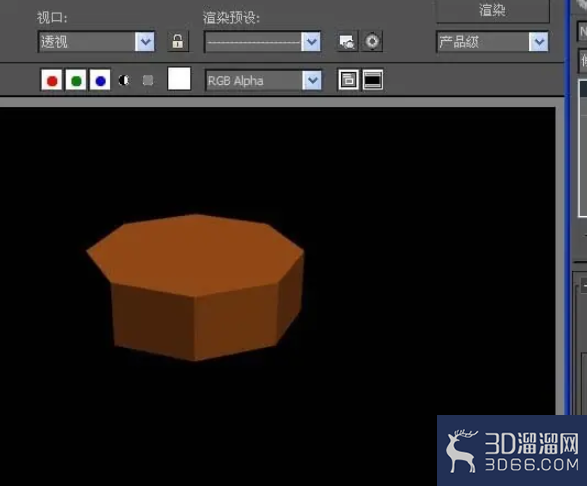The image size is (587, 486).
Task: Toggle the red channel button
Action: [52, 80]
